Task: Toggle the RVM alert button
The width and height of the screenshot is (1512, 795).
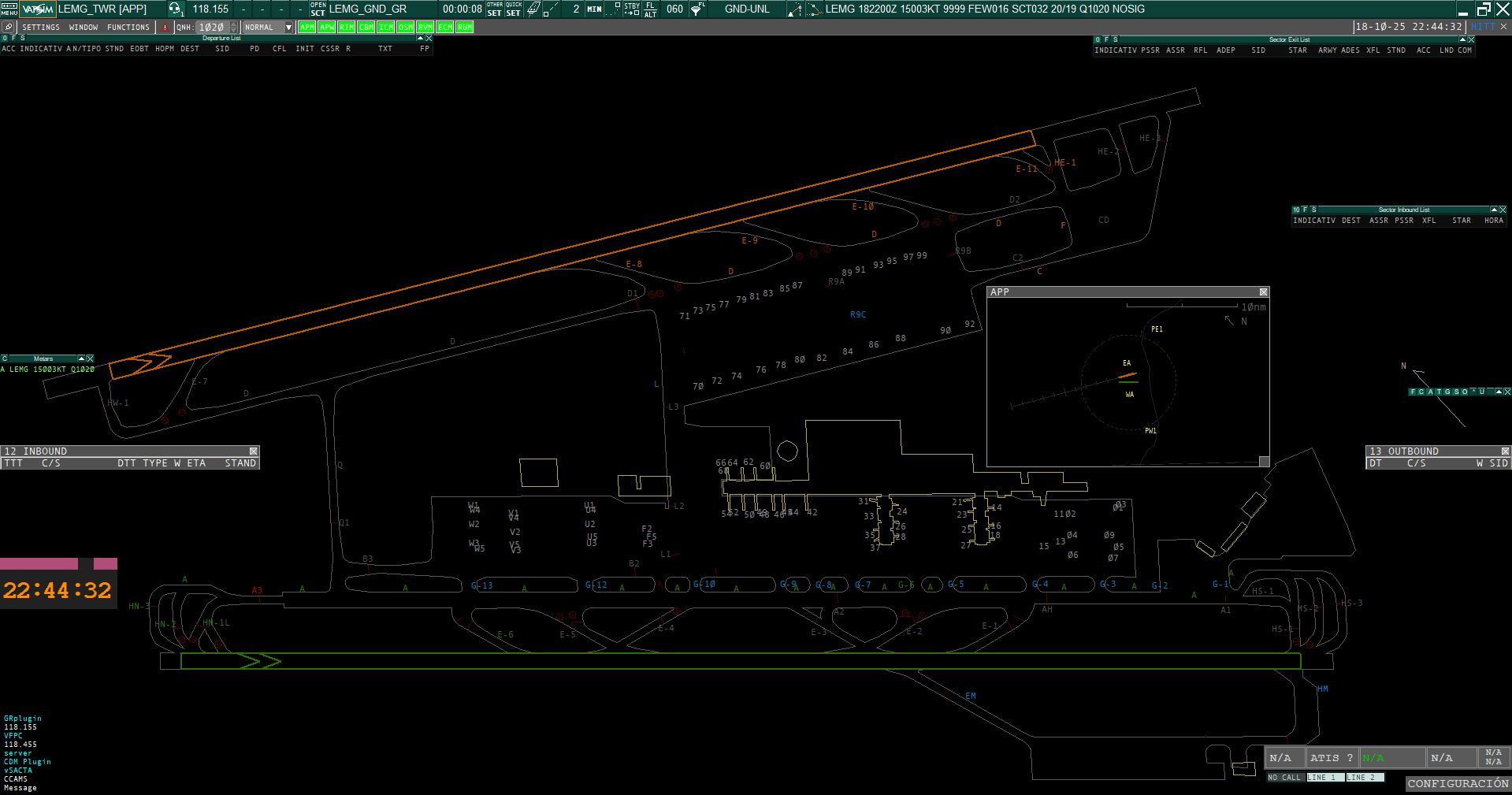Action: point(425,28)
